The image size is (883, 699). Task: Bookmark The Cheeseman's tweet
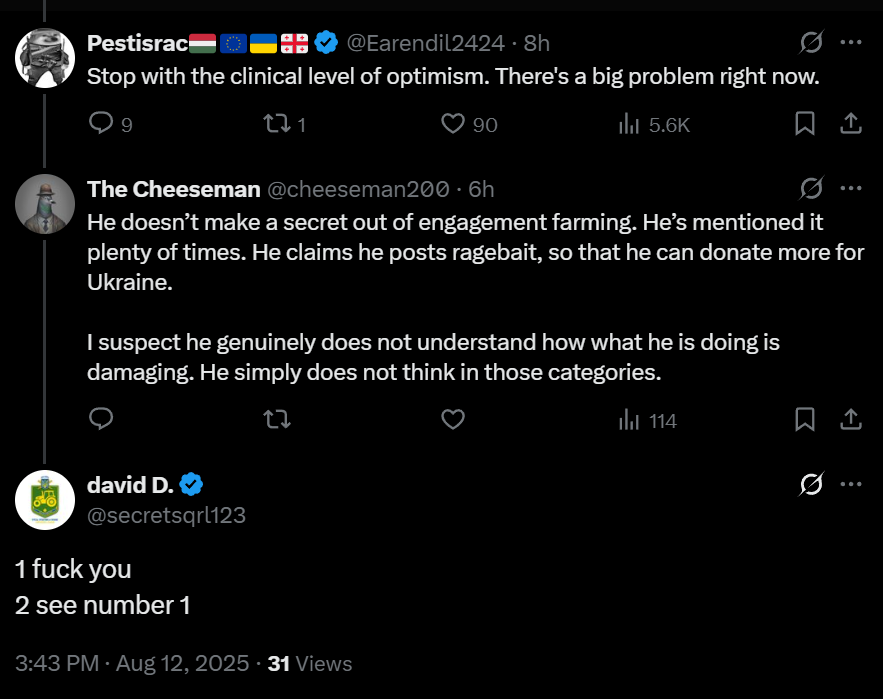pyautogui.click(x=805, y=419)
